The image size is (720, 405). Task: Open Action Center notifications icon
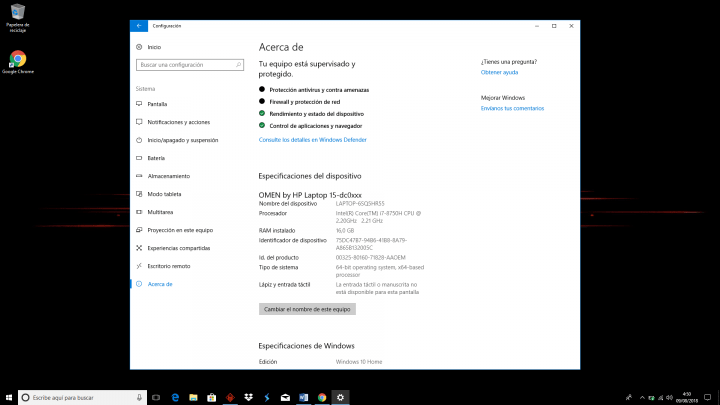pos(708,397)
